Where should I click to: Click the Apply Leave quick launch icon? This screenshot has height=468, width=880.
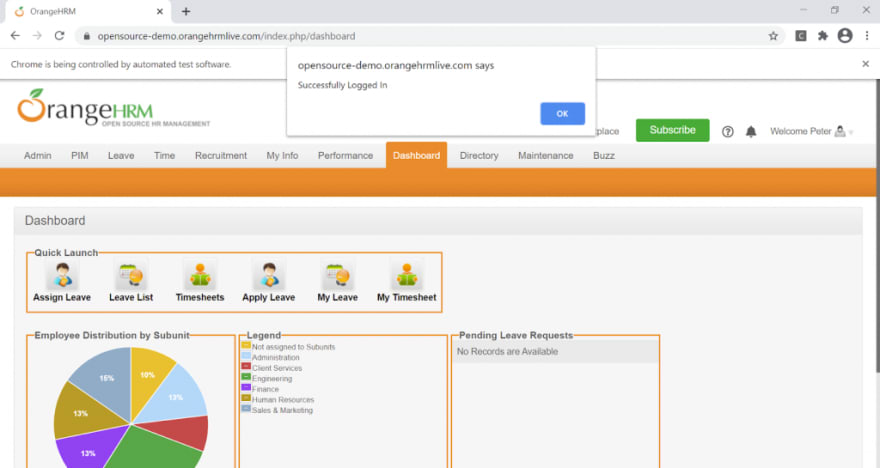269,276
